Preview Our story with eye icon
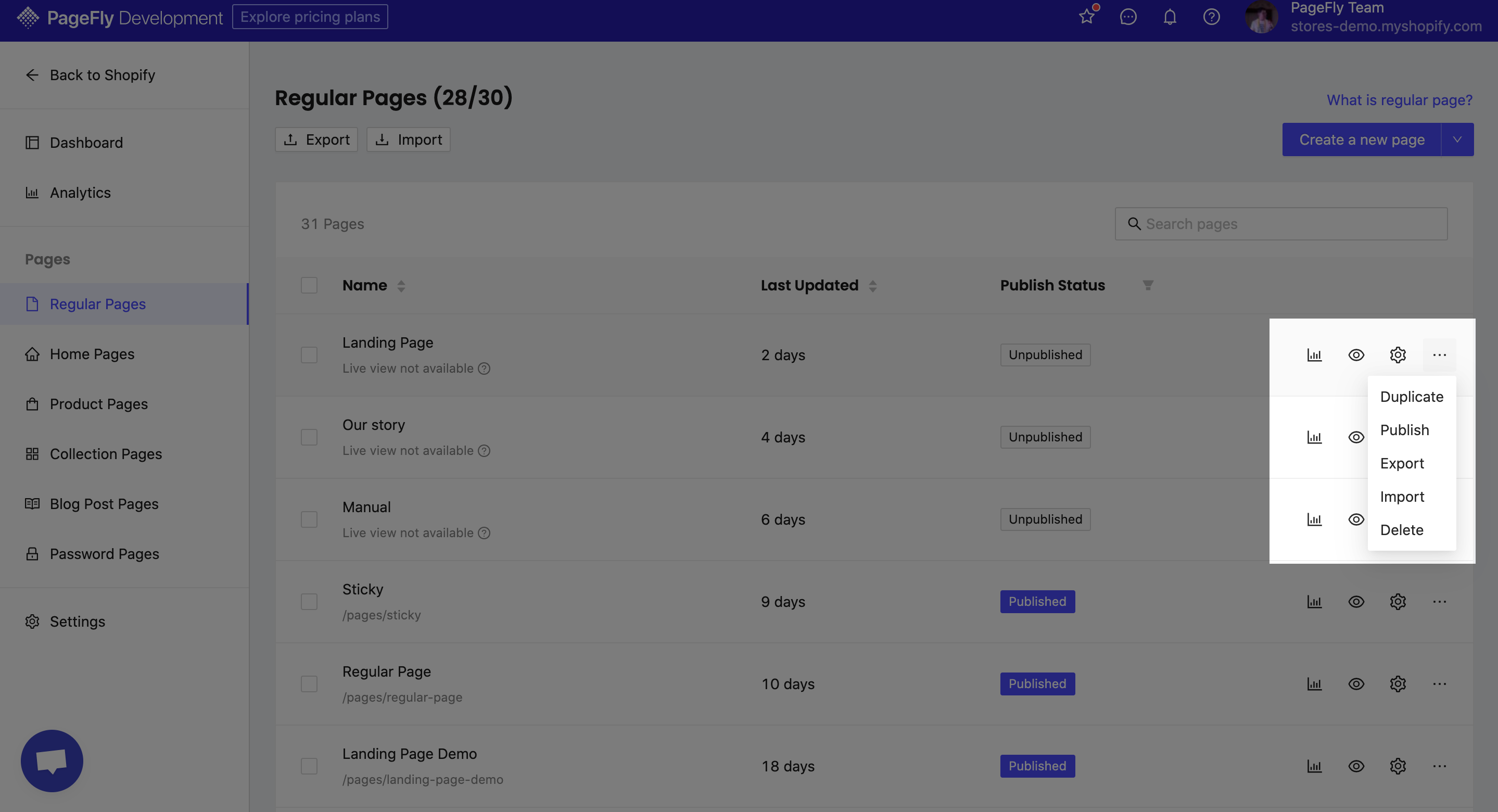1498x812 pixels. click(1356, 437)
